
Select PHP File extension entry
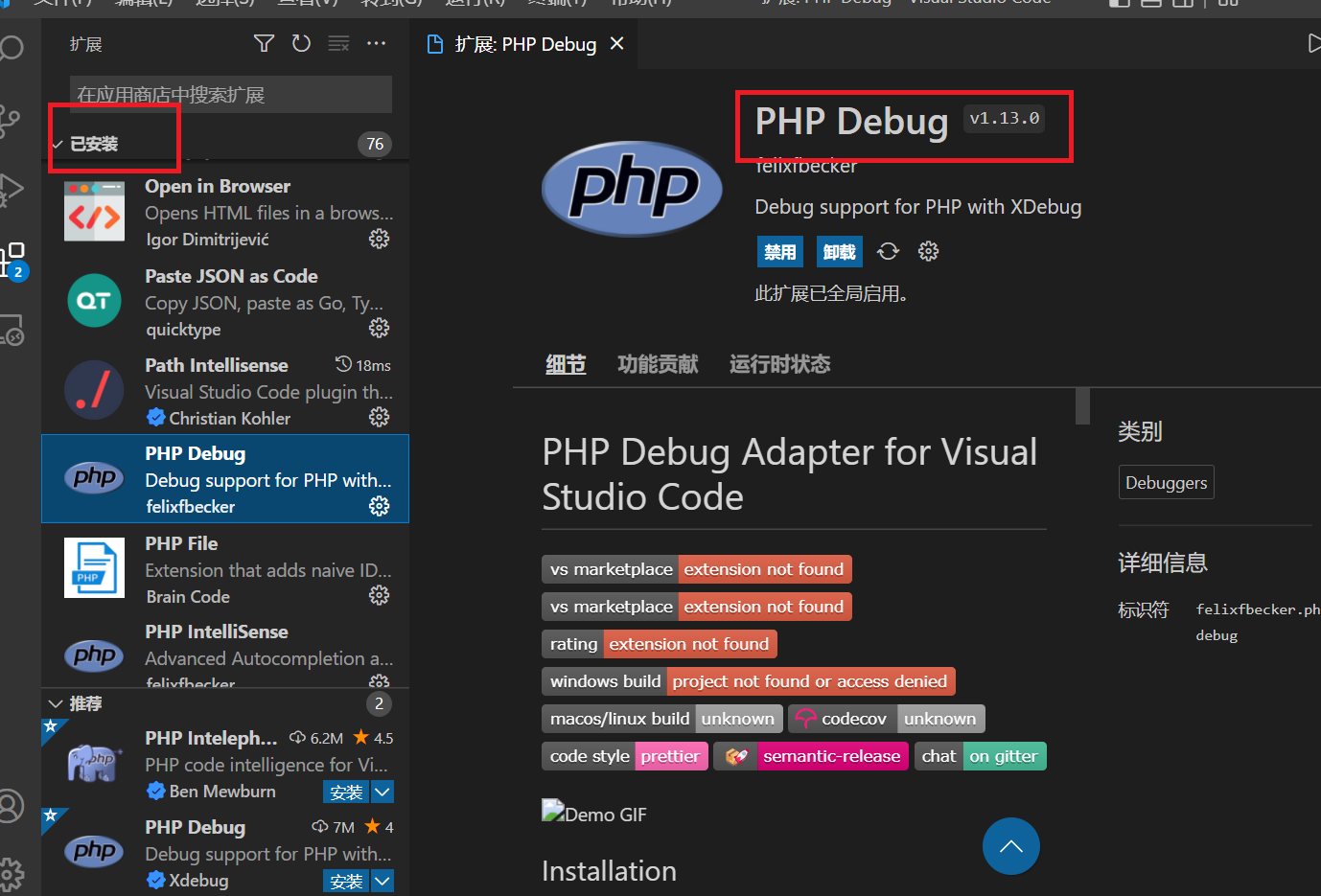(225, 568)
